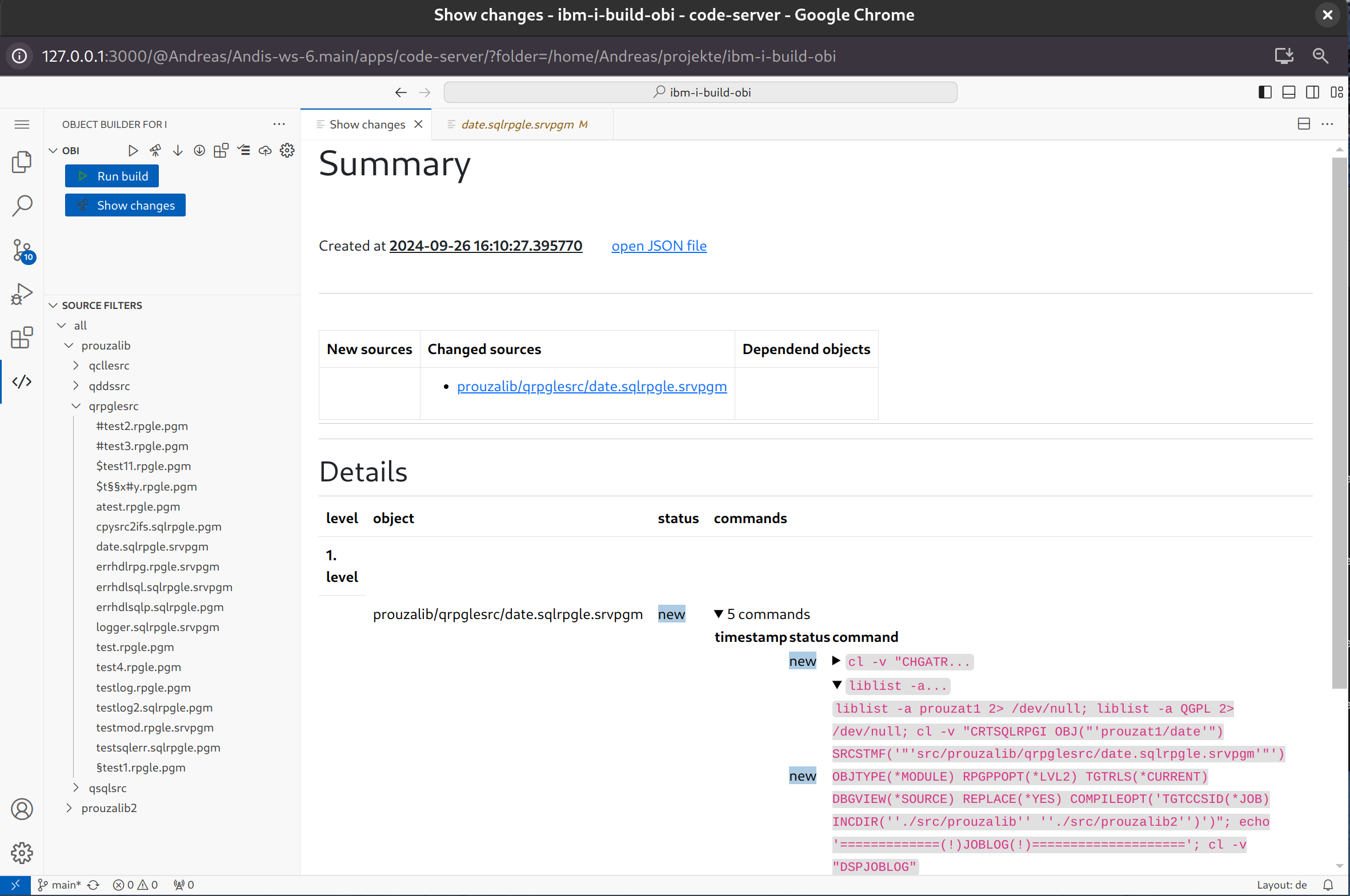
Task: Open Chrome install app icon in address bar
Action: 1284,55
